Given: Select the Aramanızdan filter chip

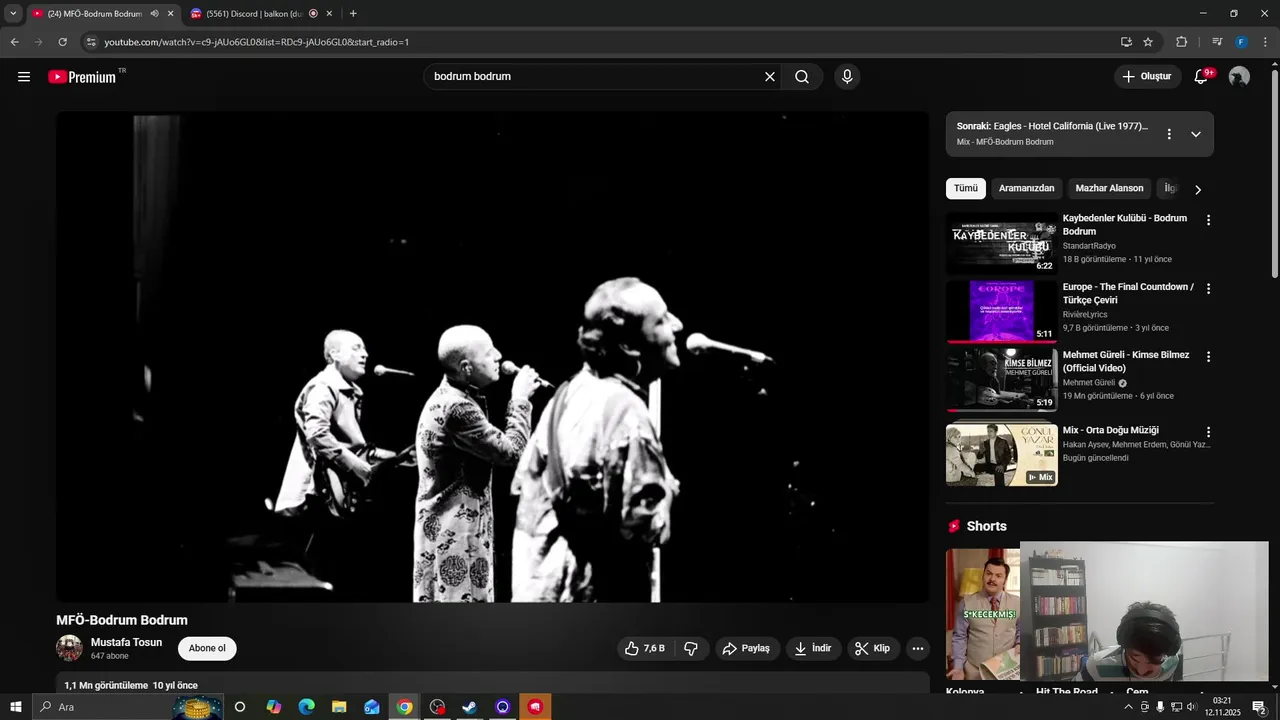Looking at the screenshot, I should 1027,188.
